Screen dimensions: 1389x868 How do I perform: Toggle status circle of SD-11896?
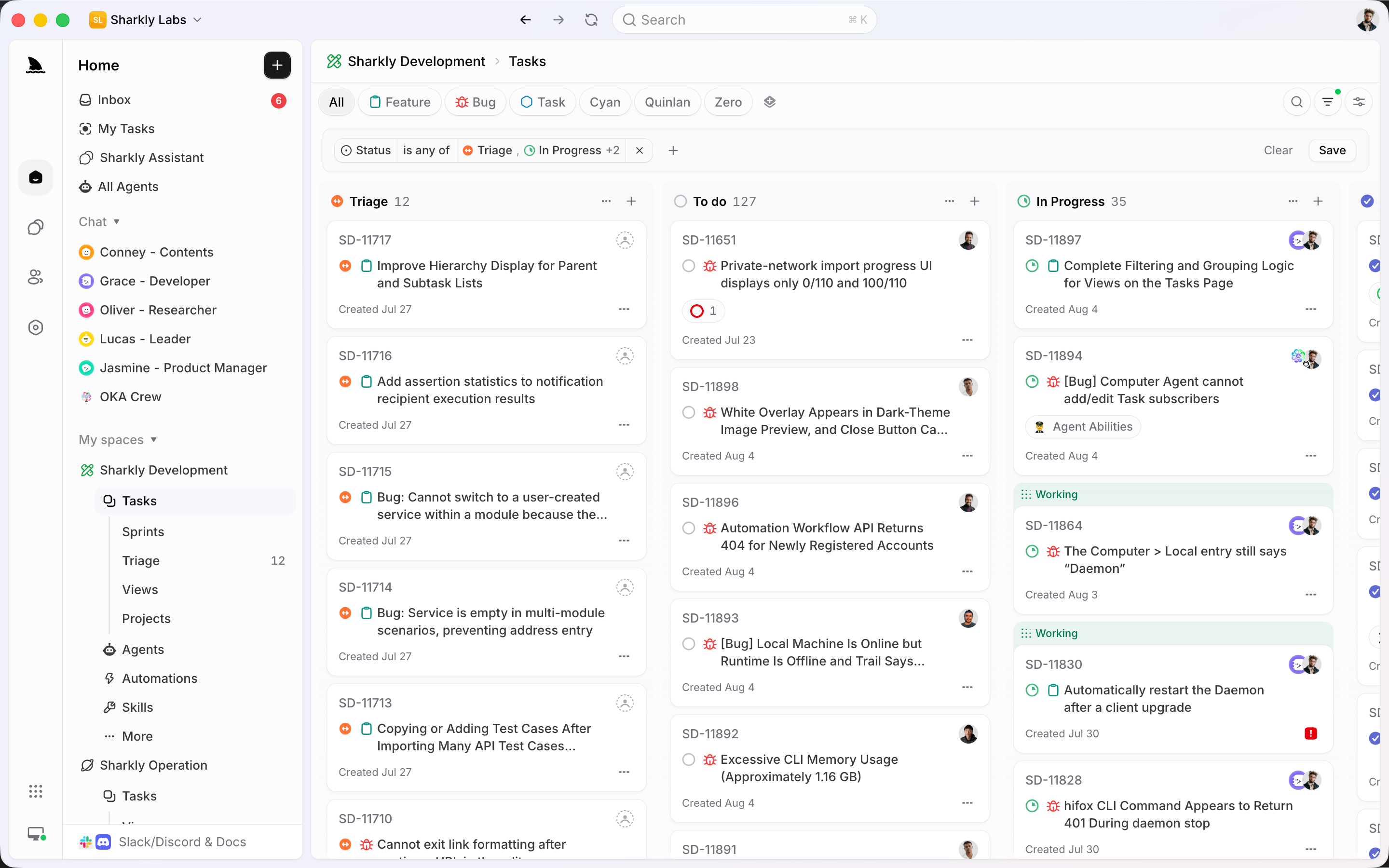[x=689, y=528]
